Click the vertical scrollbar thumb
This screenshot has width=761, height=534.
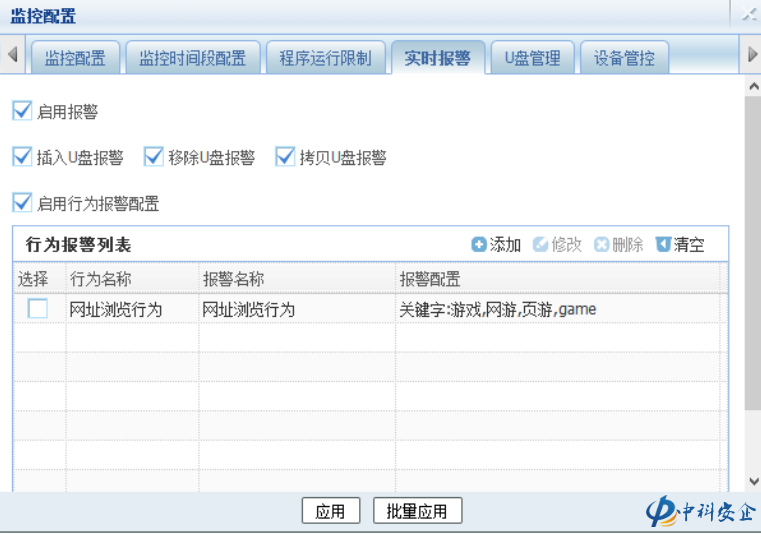(753, 255)
